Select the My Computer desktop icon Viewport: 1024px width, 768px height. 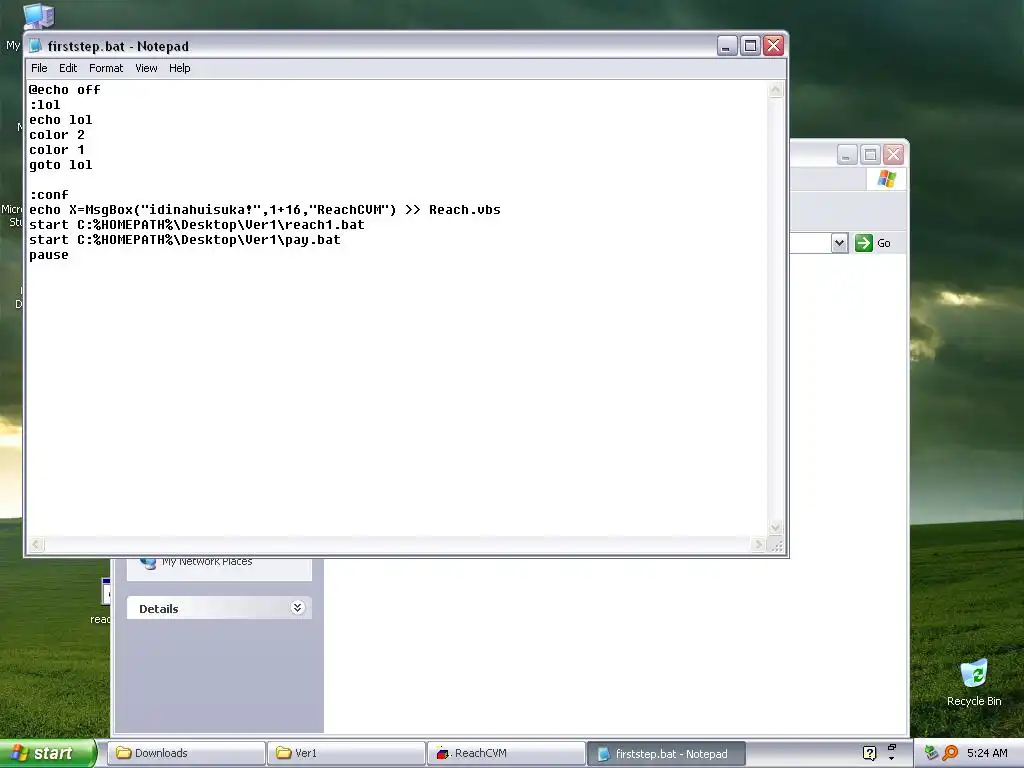[x=37, y=18]
